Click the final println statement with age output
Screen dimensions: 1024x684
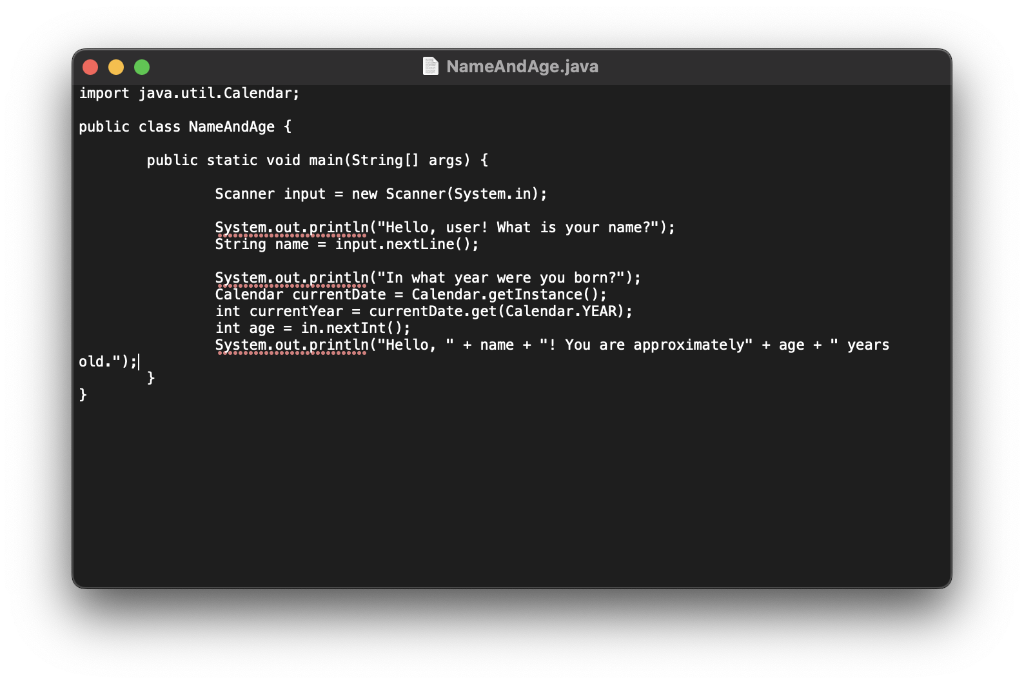[290, 344]
